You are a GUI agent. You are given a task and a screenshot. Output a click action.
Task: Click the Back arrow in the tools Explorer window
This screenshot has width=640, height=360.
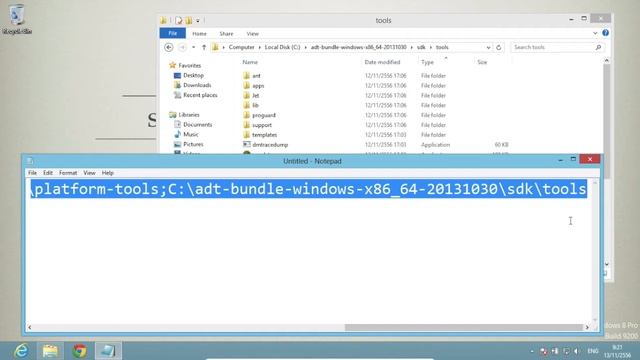(x=169, y=47)
